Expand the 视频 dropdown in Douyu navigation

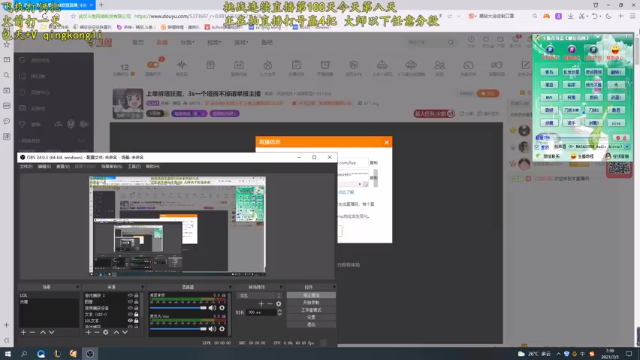(x=214, y=42)
